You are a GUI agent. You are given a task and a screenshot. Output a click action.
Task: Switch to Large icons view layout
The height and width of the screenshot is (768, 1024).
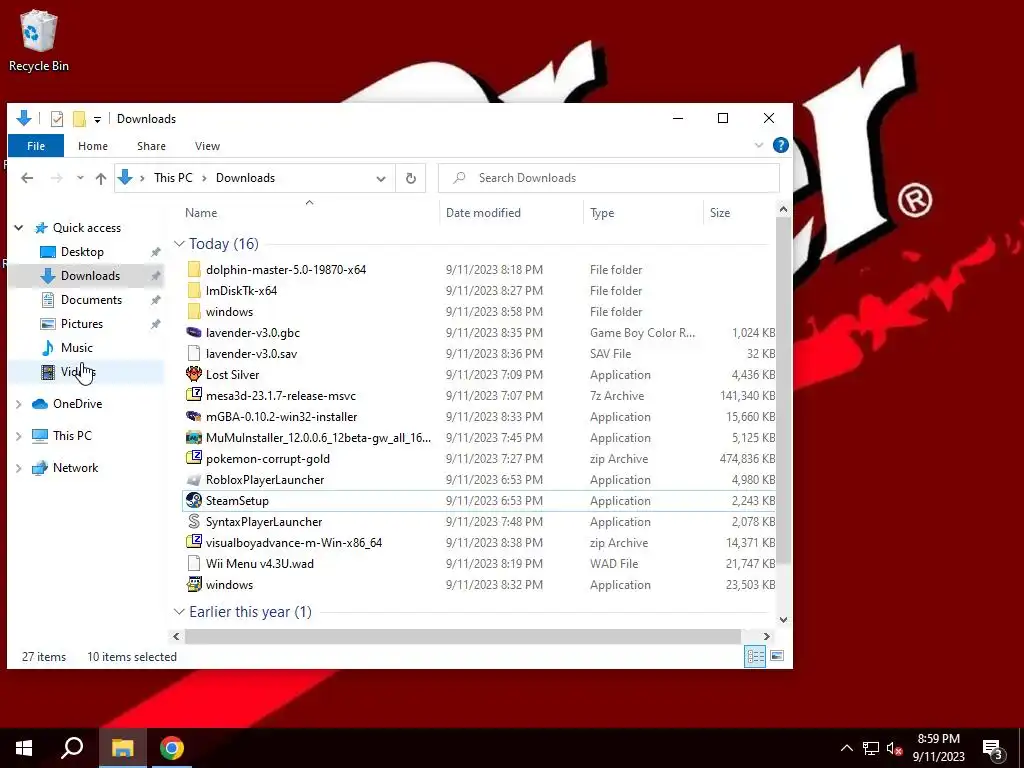776,656
